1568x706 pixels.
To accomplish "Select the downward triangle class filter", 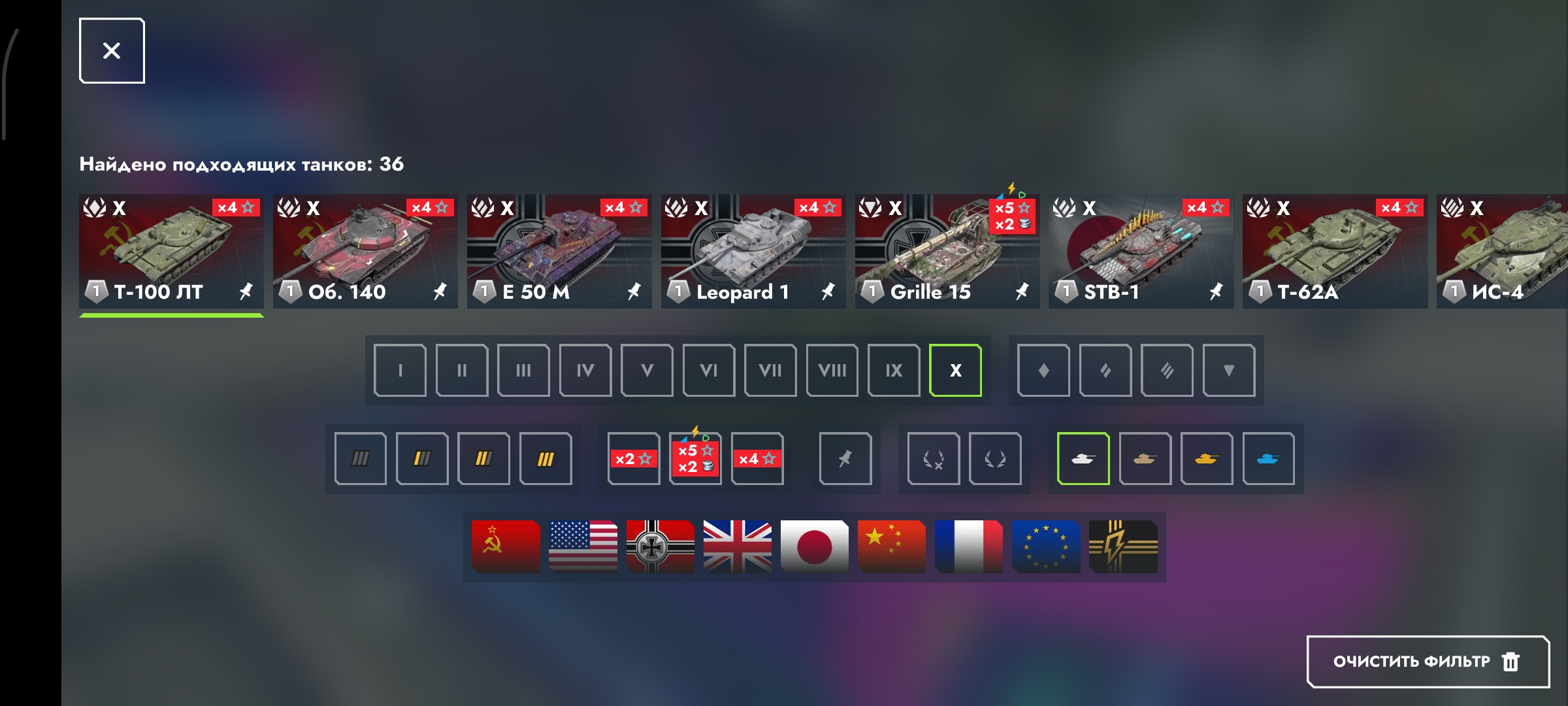I will (x=1229, y=370).
